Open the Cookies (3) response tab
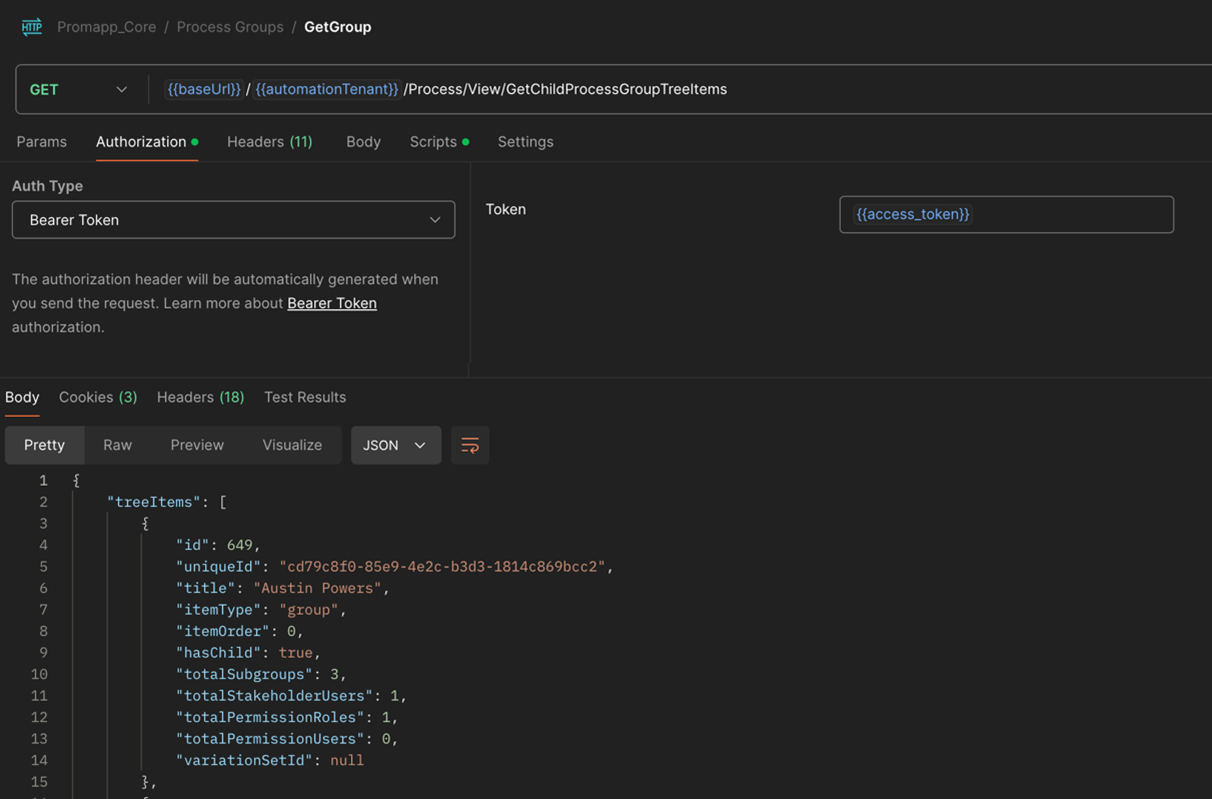This screenshot has width=1212, height=799. (x=98, y=397)
